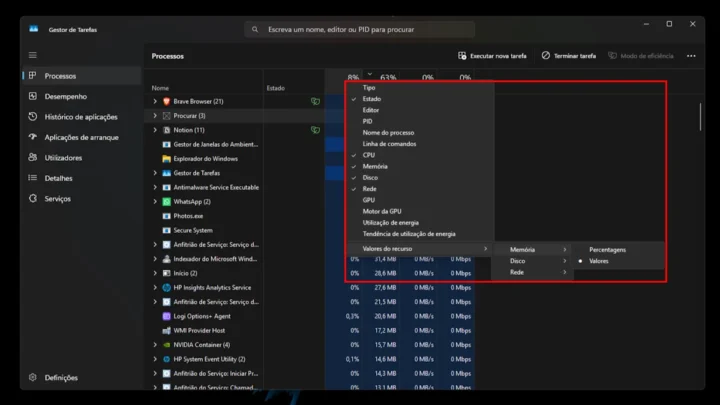Open the Processos sidebar icon
The height and width of the screenshot is (405, 720).
(33, 76)
